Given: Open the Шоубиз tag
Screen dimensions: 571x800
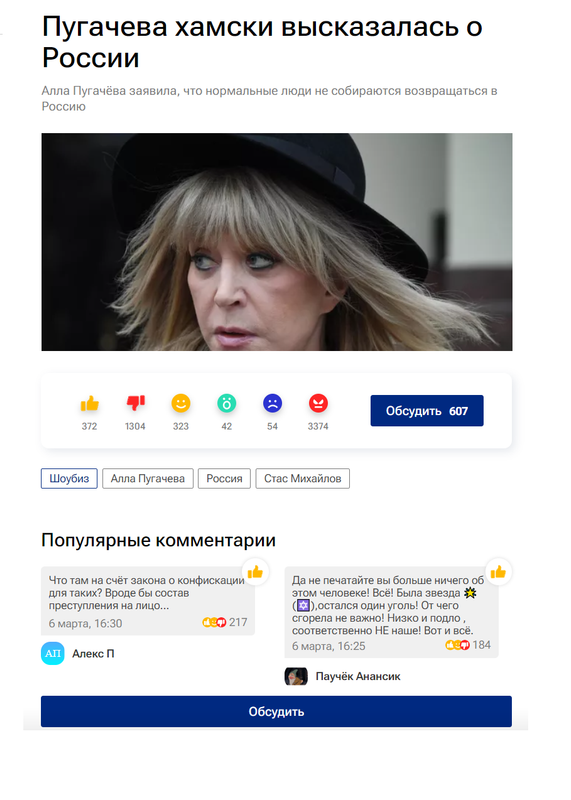Looking at the screenshot, I should 69,479.
